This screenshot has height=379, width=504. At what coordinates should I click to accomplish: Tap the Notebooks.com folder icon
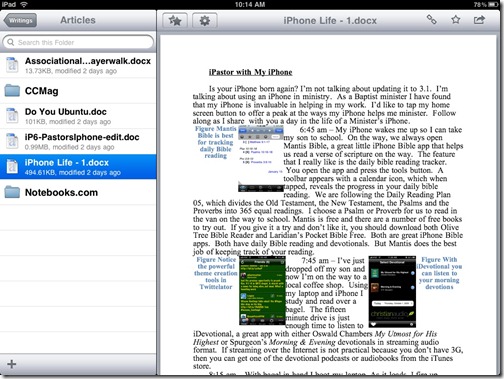click(x=12, y=192)
